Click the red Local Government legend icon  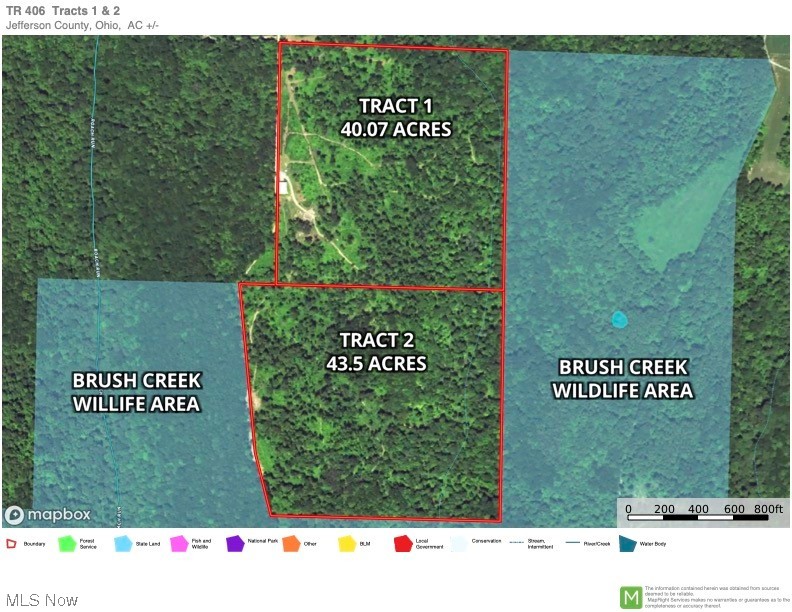click(x=403, y=544)
